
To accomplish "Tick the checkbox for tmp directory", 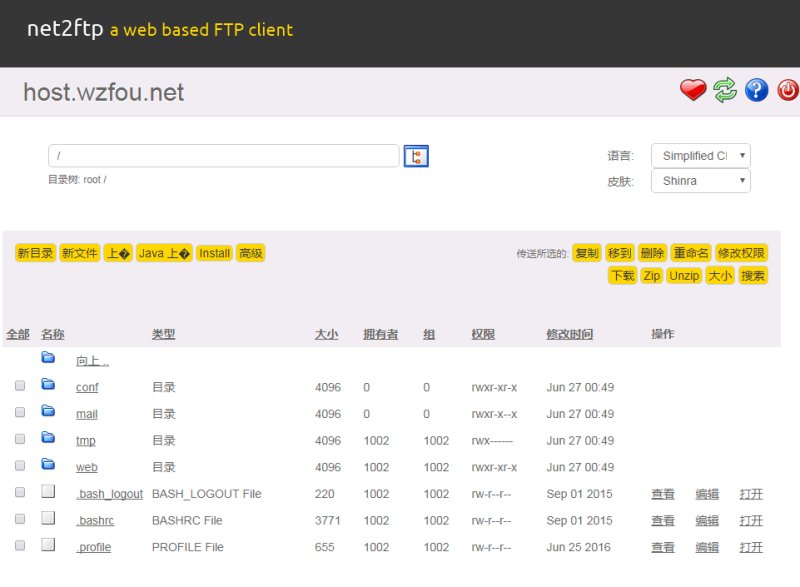I will point(20,439).
